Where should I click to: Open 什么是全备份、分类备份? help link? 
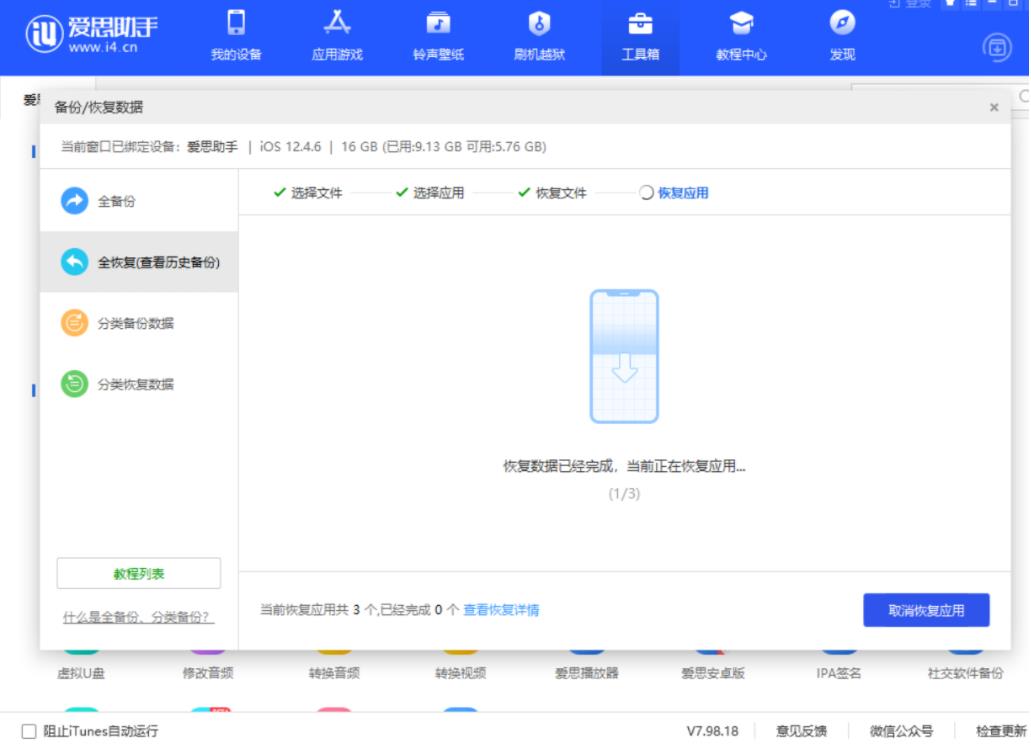(x=138, y=617)
